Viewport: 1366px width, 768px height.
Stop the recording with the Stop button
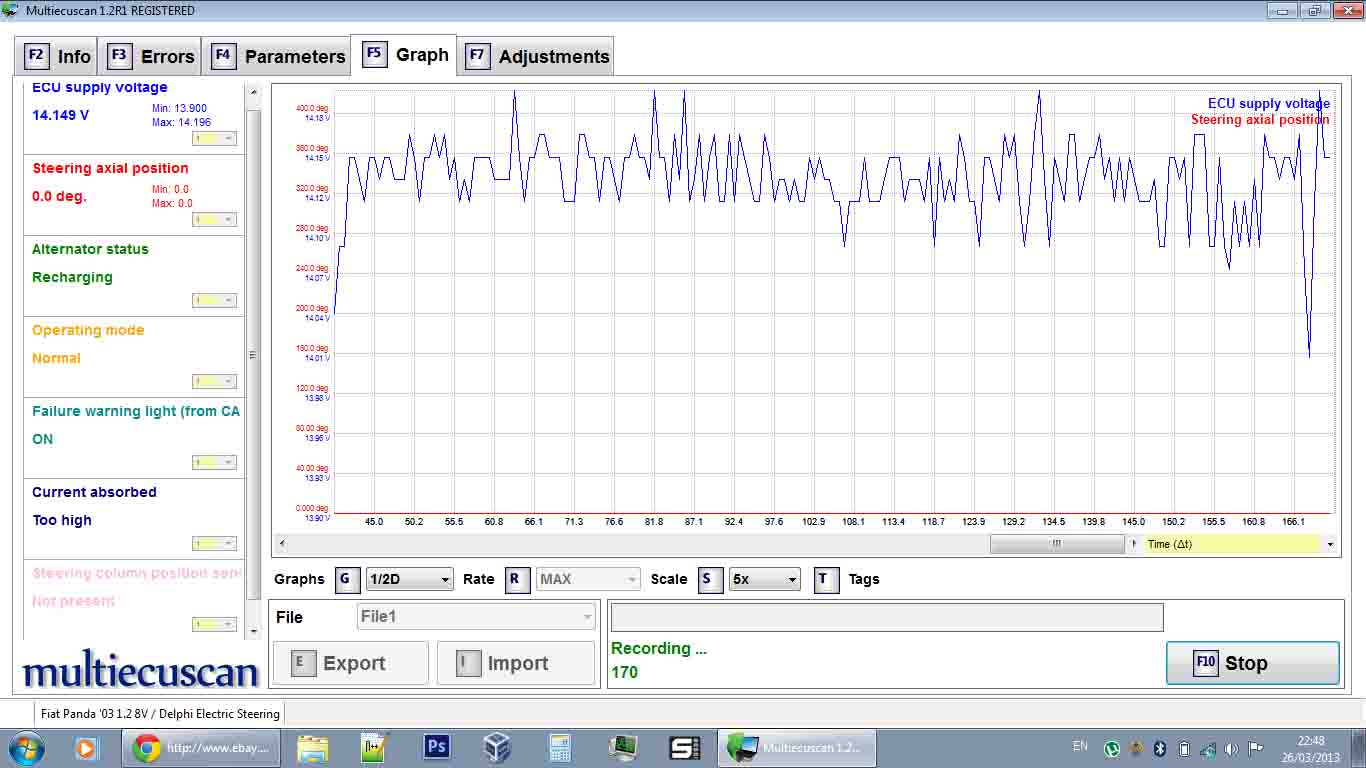click(1252, 663)
